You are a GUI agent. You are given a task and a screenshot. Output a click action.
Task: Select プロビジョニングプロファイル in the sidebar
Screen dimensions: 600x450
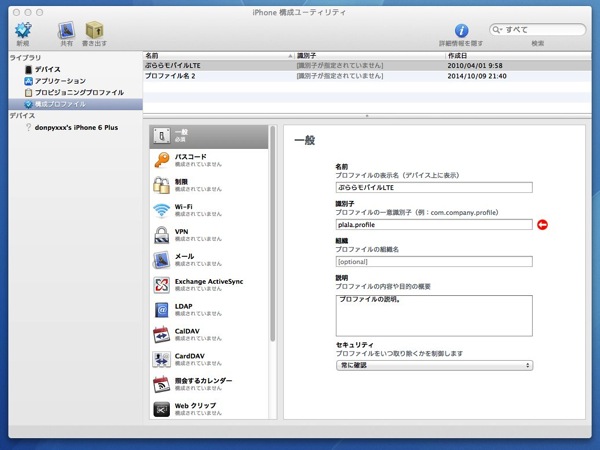[x=74, y=92]
